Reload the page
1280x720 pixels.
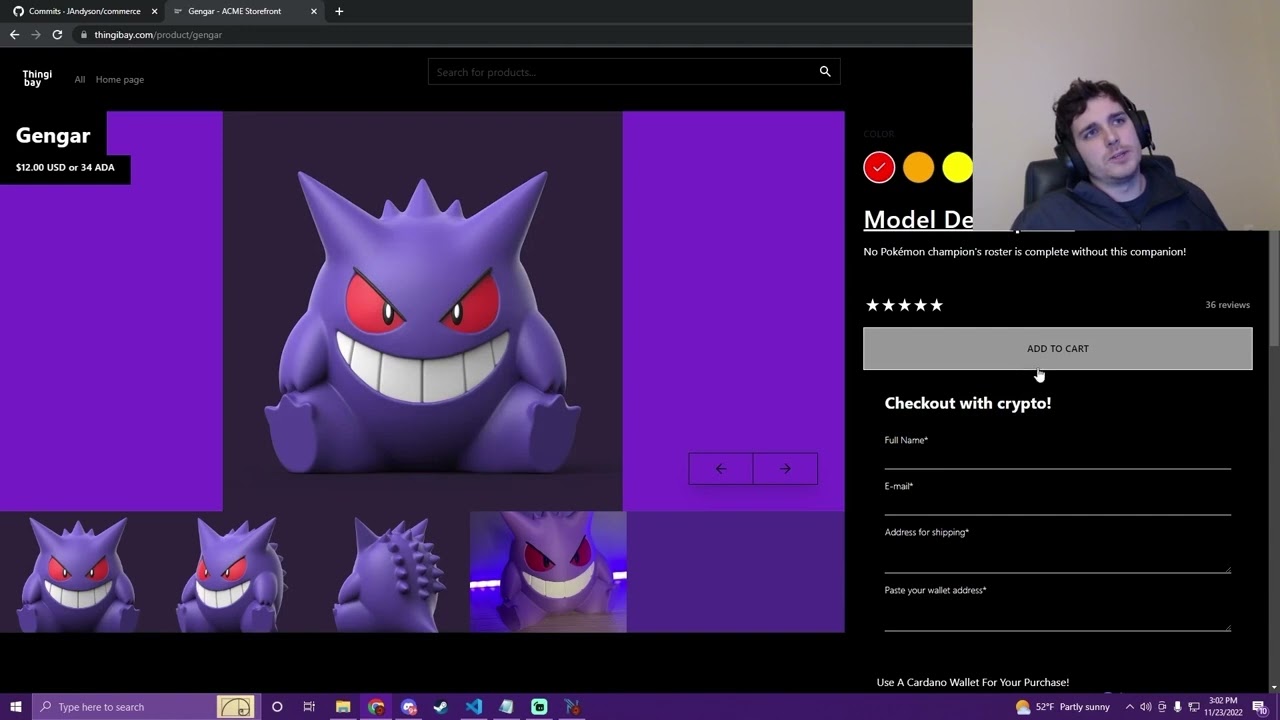(x=57, y=34)
